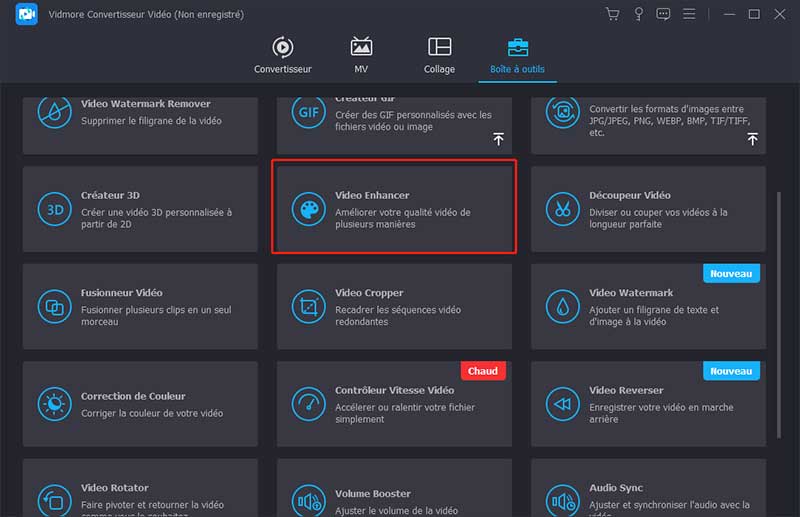Image resolution: width=800 pixels, height=517 pixels.
Task: Switch to the MV tab
Action: (x=361, y=55)
